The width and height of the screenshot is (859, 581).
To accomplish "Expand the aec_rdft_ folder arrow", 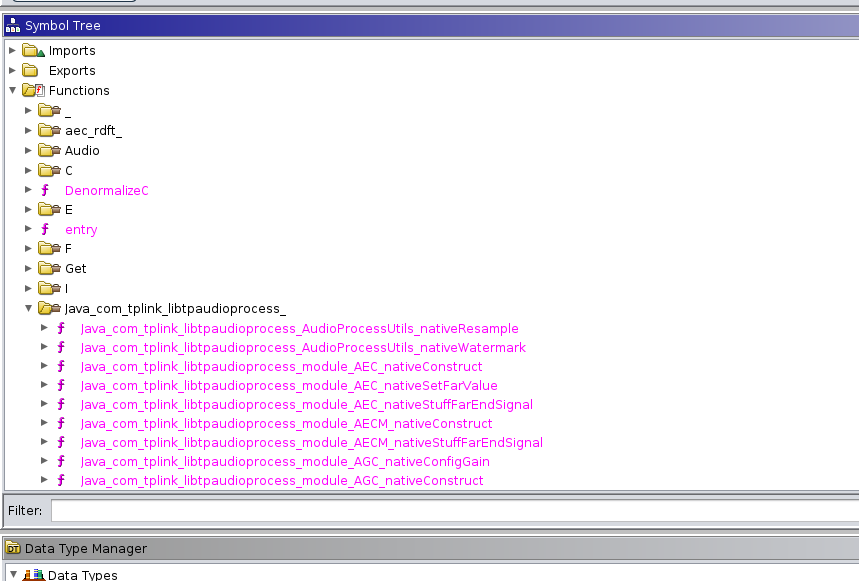I will tap(28, 130).
